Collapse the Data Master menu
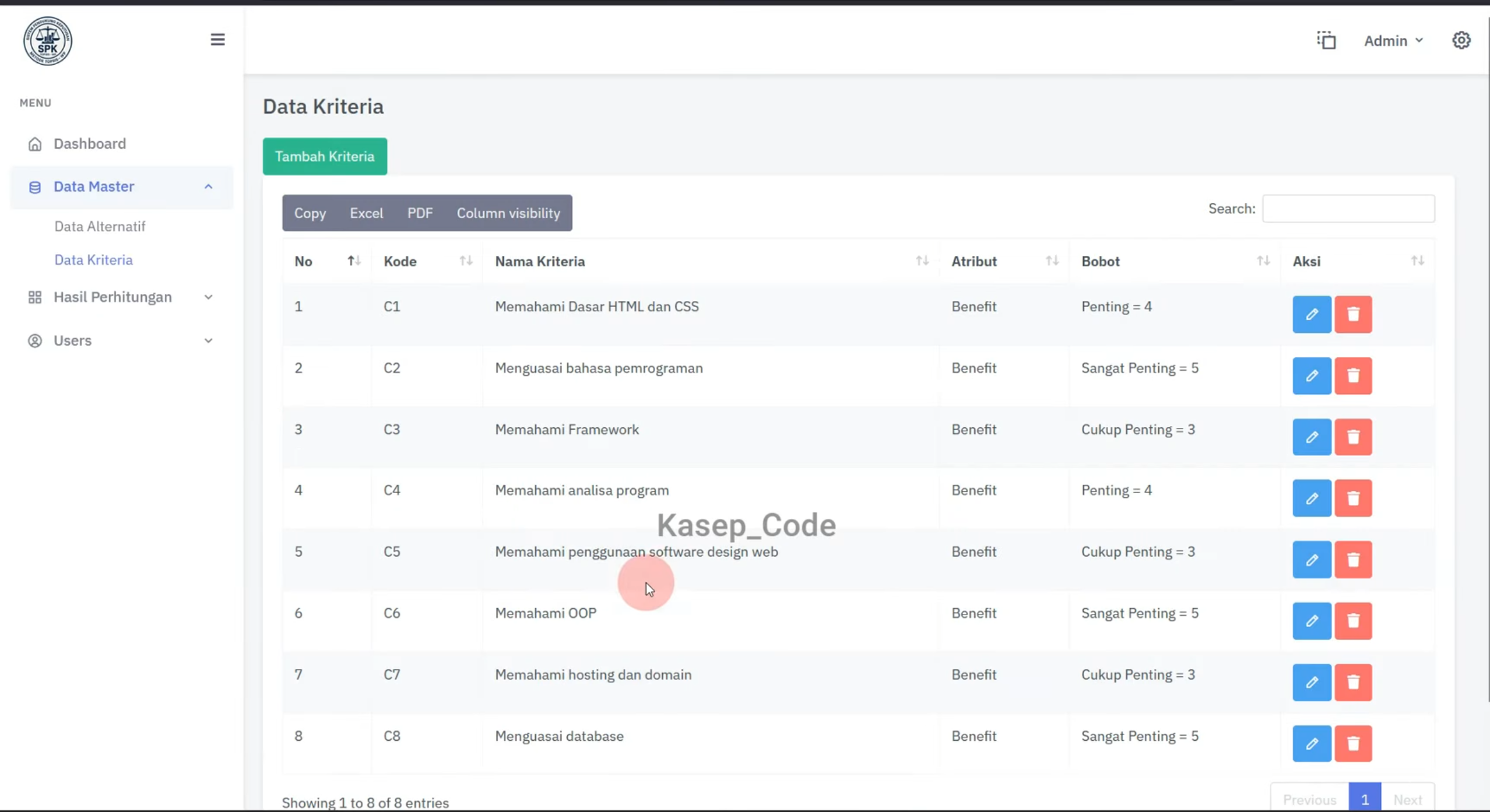The image size is (1490, 812). [121, 187]
